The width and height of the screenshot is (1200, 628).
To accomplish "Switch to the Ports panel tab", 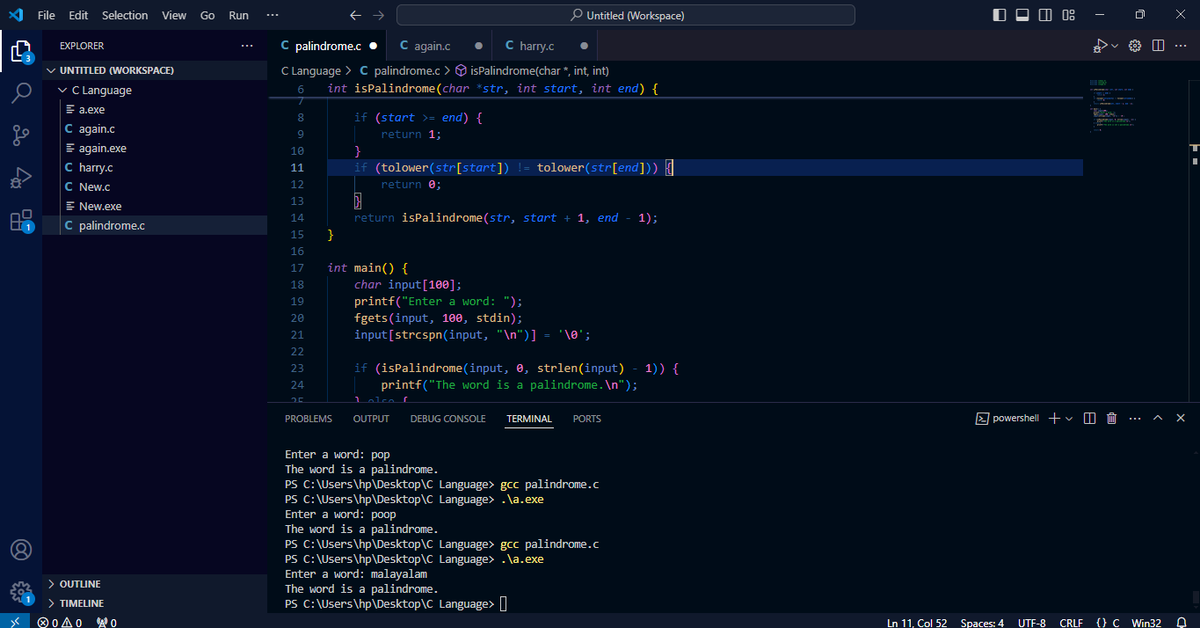I will point(587,419).
